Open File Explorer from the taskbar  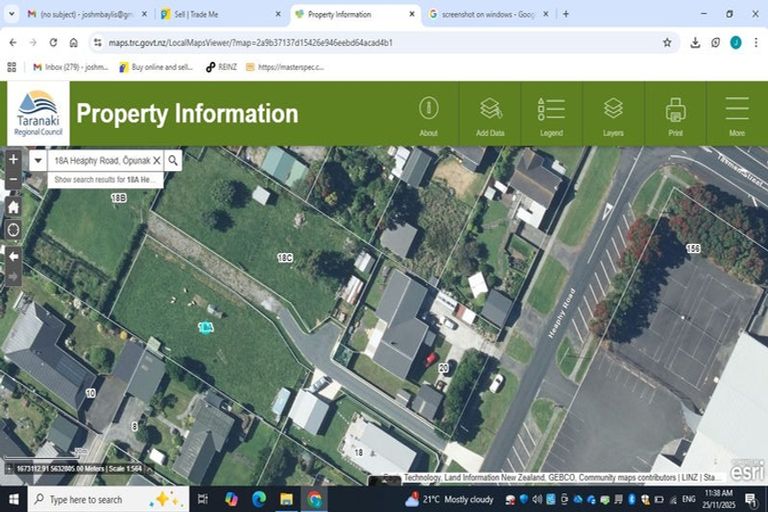pyautogui.click(x=287, y=499)
